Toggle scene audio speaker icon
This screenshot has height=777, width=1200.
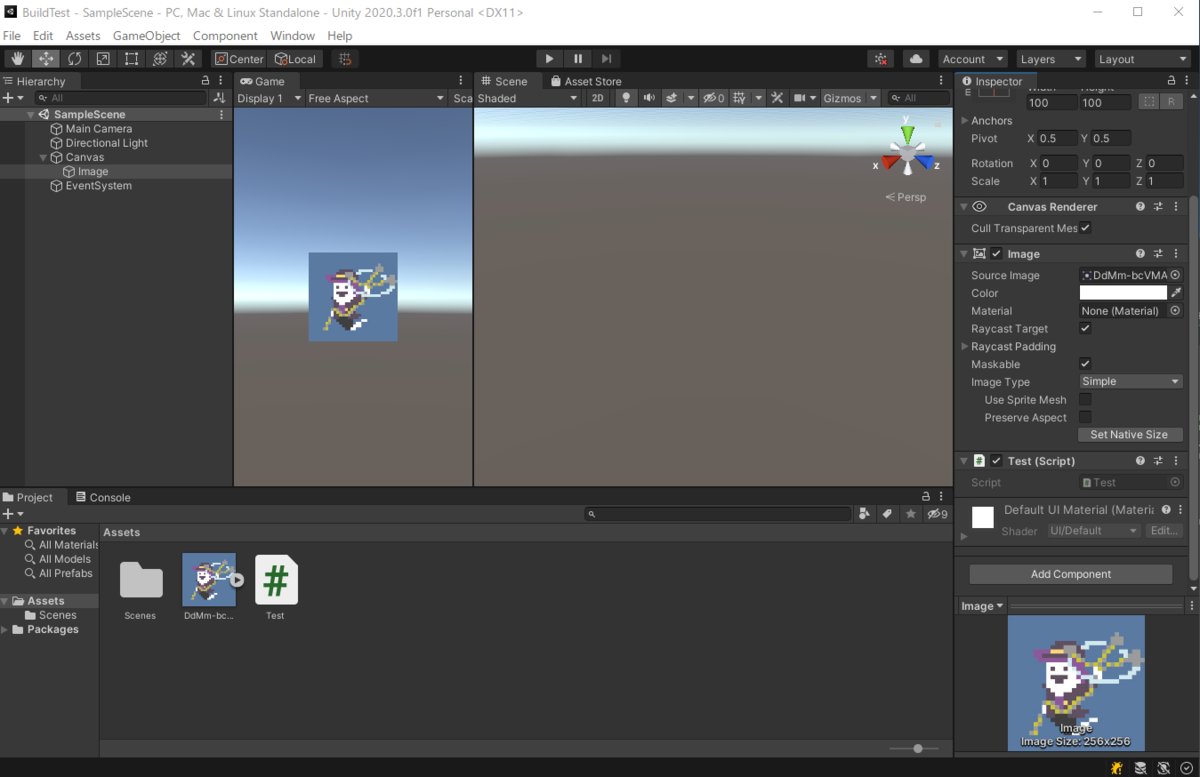coord(649,98)
